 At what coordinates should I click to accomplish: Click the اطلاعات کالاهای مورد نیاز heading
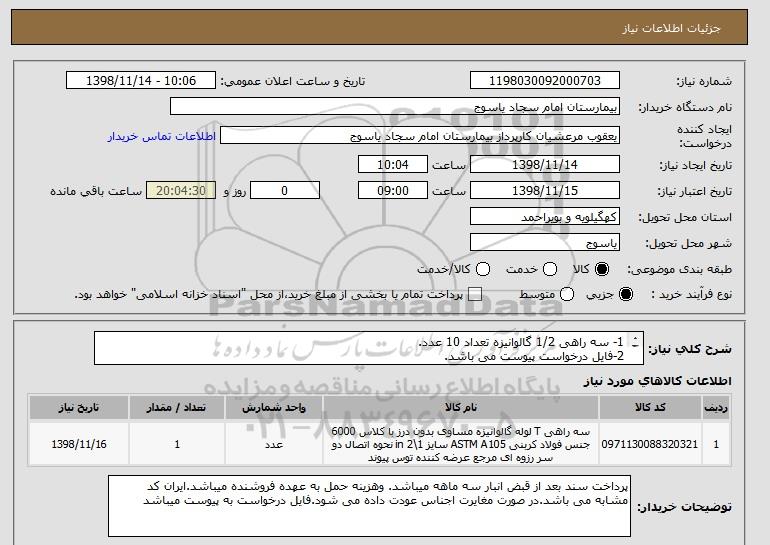(x=657, y=381)
